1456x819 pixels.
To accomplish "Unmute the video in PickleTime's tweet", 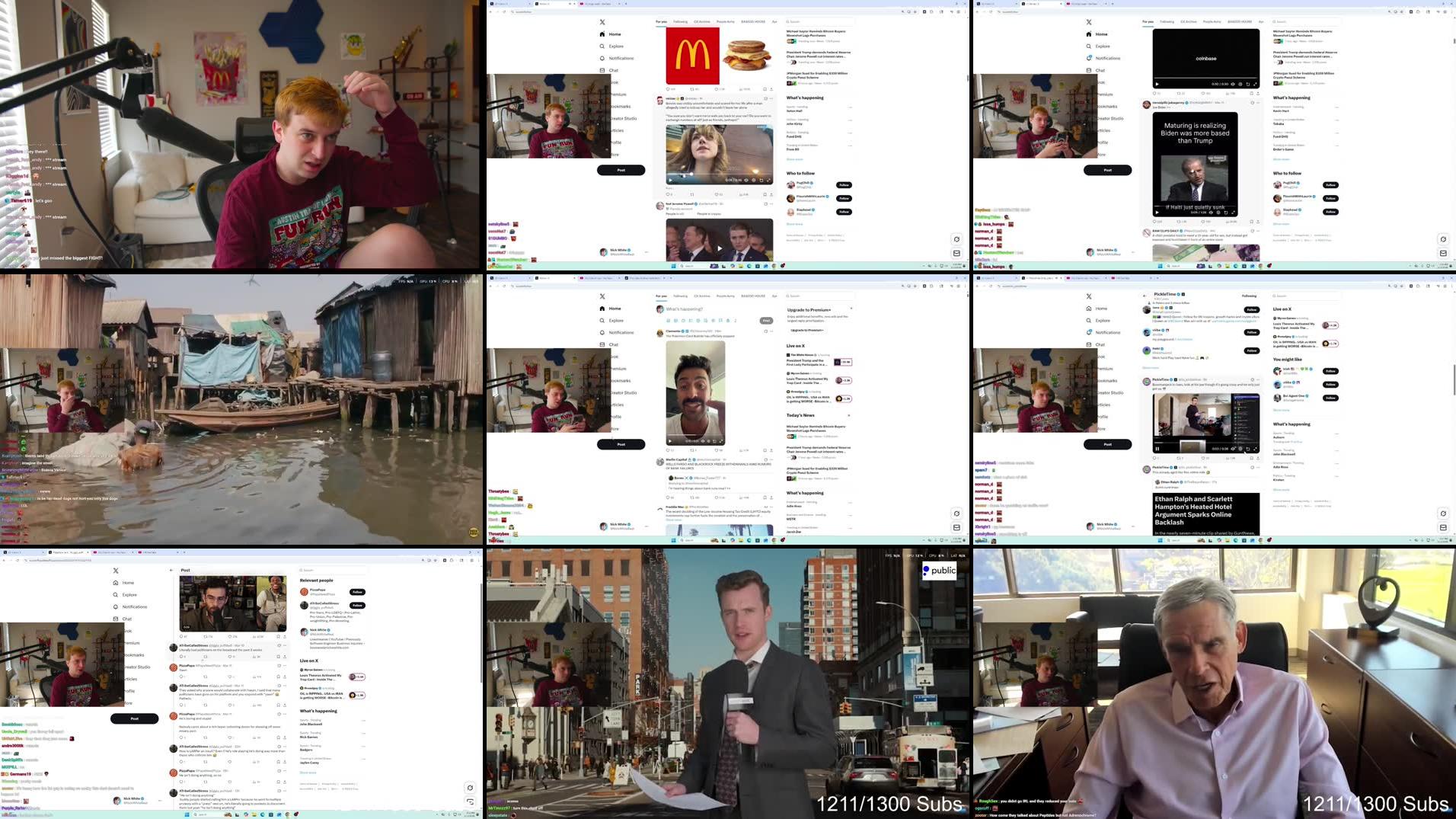I will [x=1233, y=449].
